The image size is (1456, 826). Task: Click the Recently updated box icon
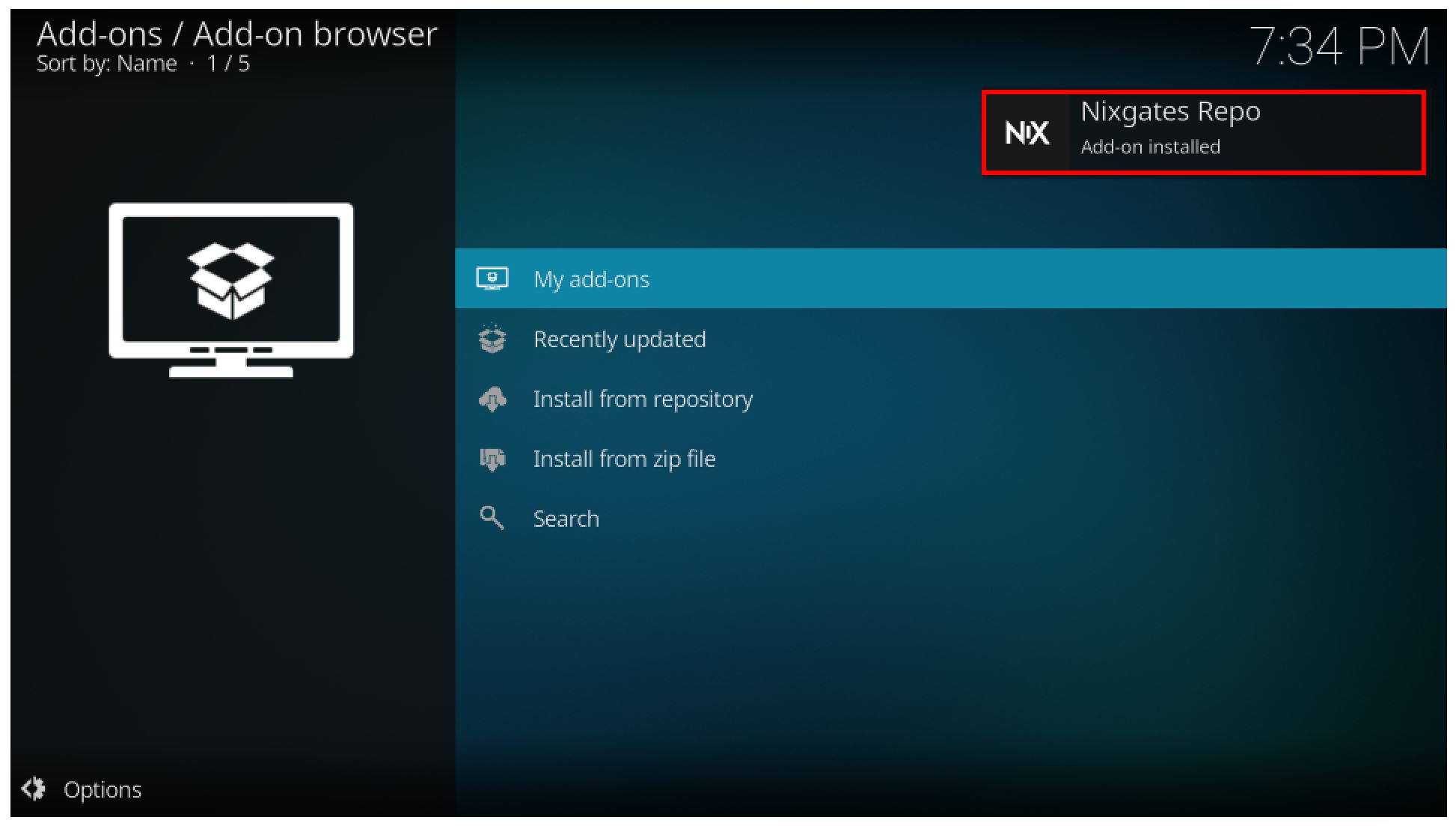click(x=492, y=339)
